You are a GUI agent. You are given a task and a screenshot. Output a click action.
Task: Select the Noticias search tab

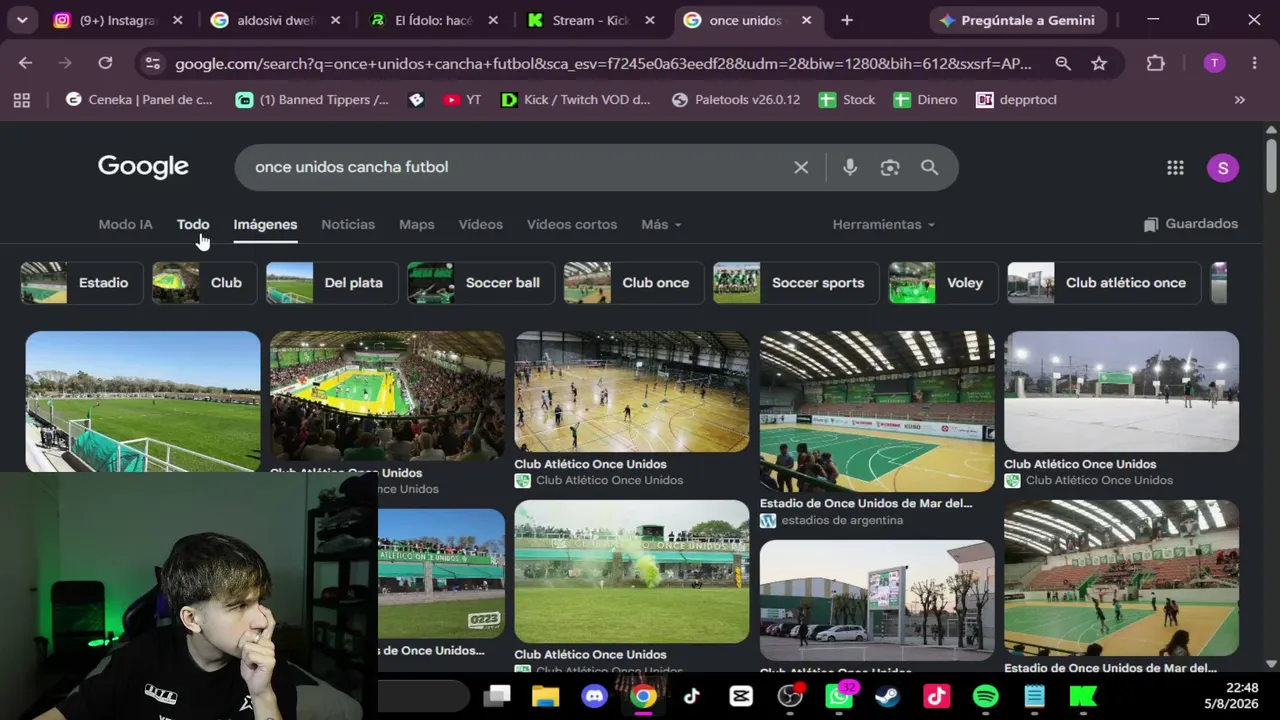[348, 224]
